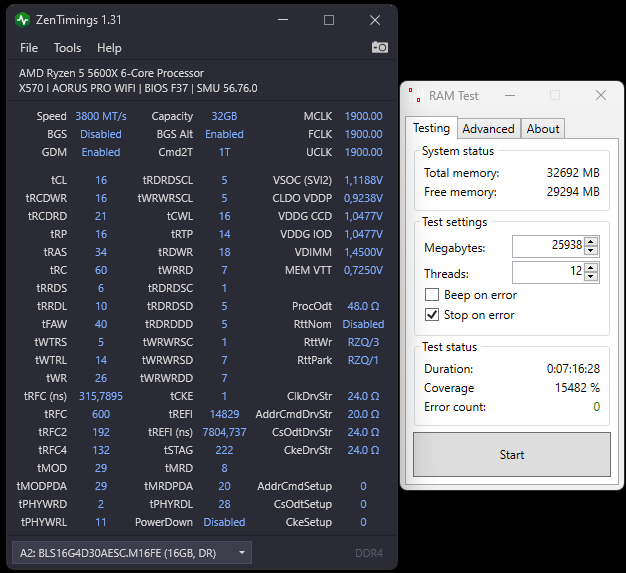The image size is (626, 573).
Task: Click the Megabytes input field
Action: 548,246
